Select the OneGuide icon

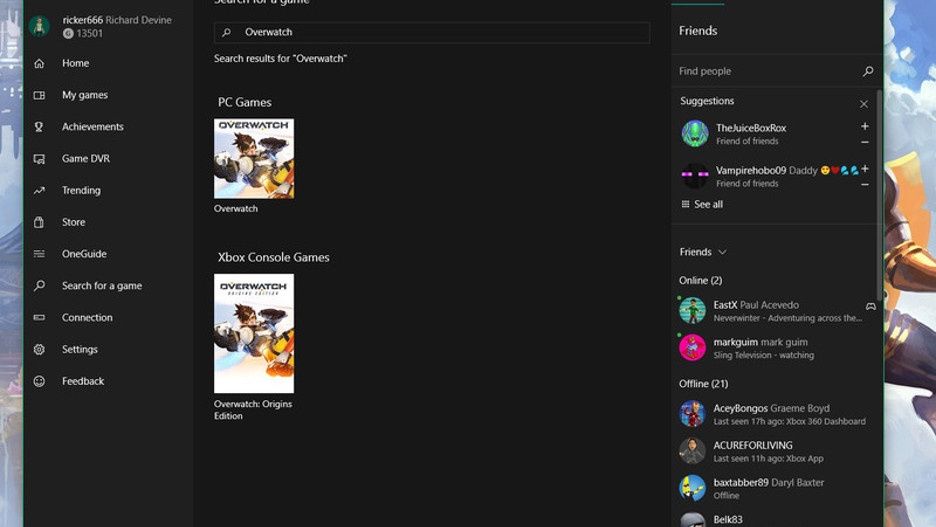tap(39, 254)
